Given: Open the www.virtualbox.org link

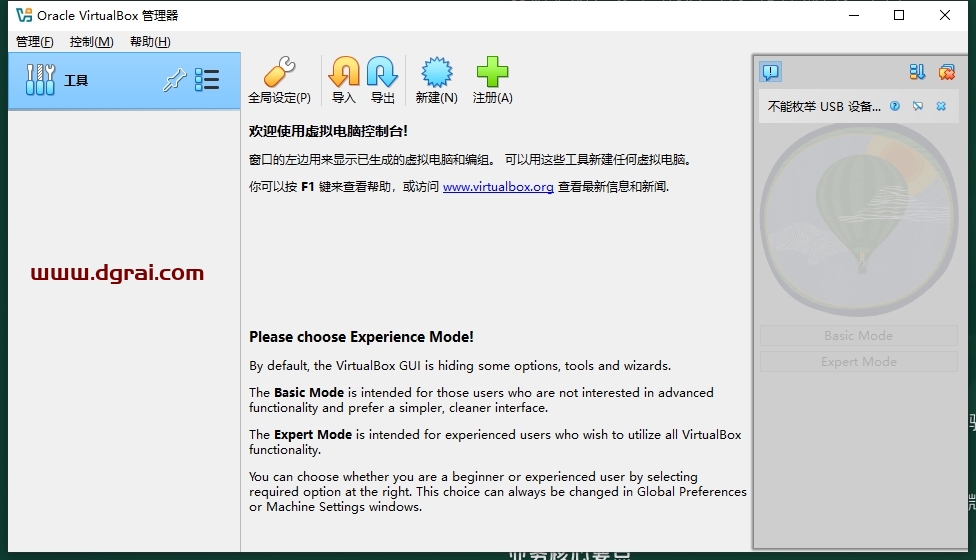Looking at the screenshot, I should click(498, 187).
